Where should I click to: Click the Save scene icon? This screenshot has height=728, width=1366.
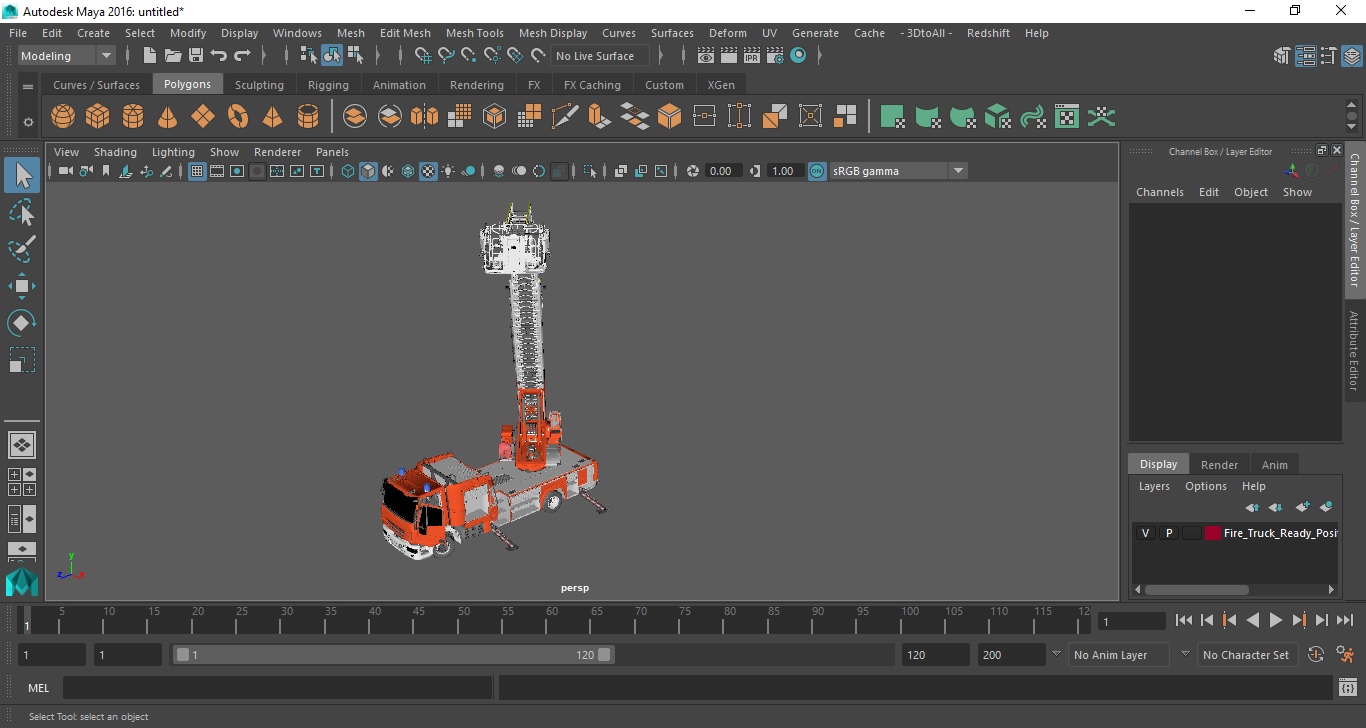[196, 56]
